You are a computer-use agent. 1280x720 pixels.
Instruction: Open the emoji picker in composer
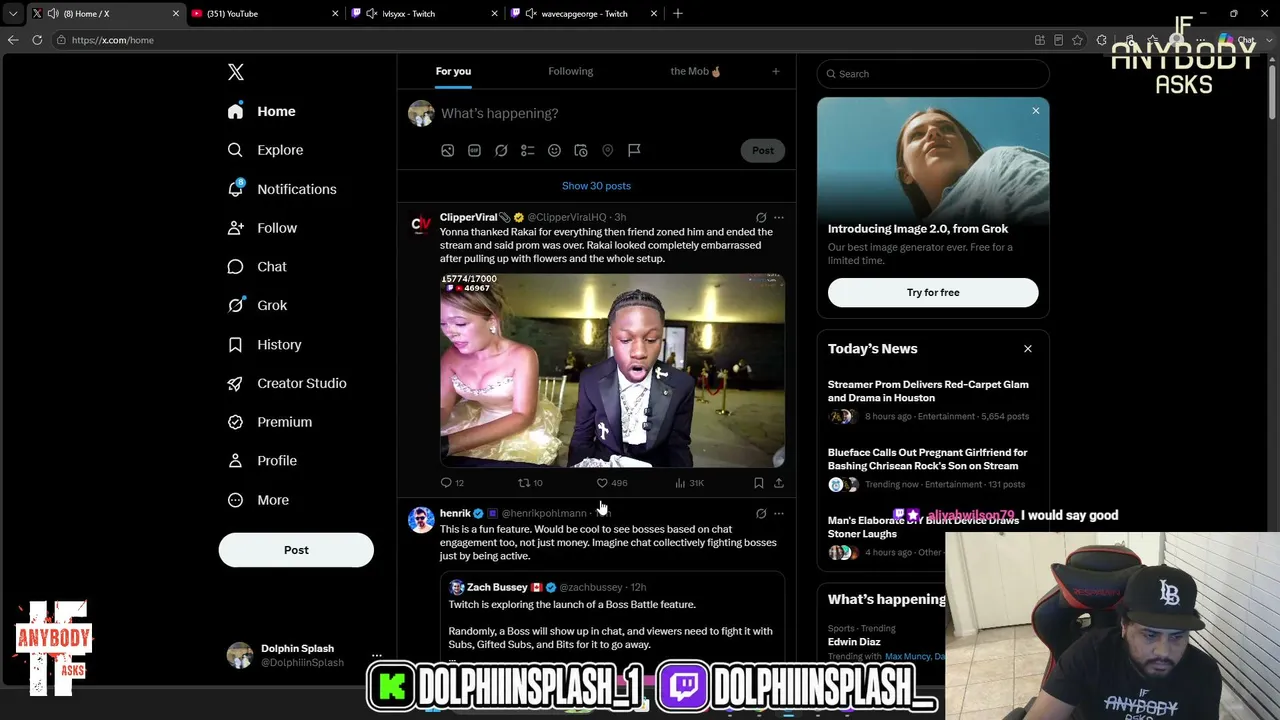554,150
